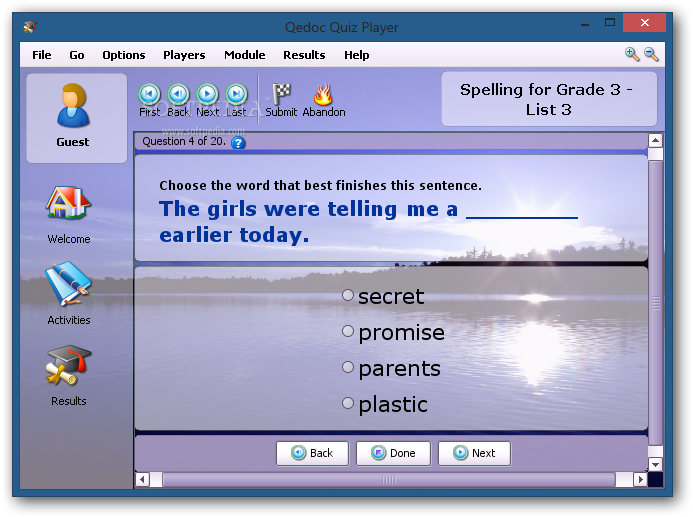
Task: Submit the quiz with checkered flag icon
Action: [281, 94]
